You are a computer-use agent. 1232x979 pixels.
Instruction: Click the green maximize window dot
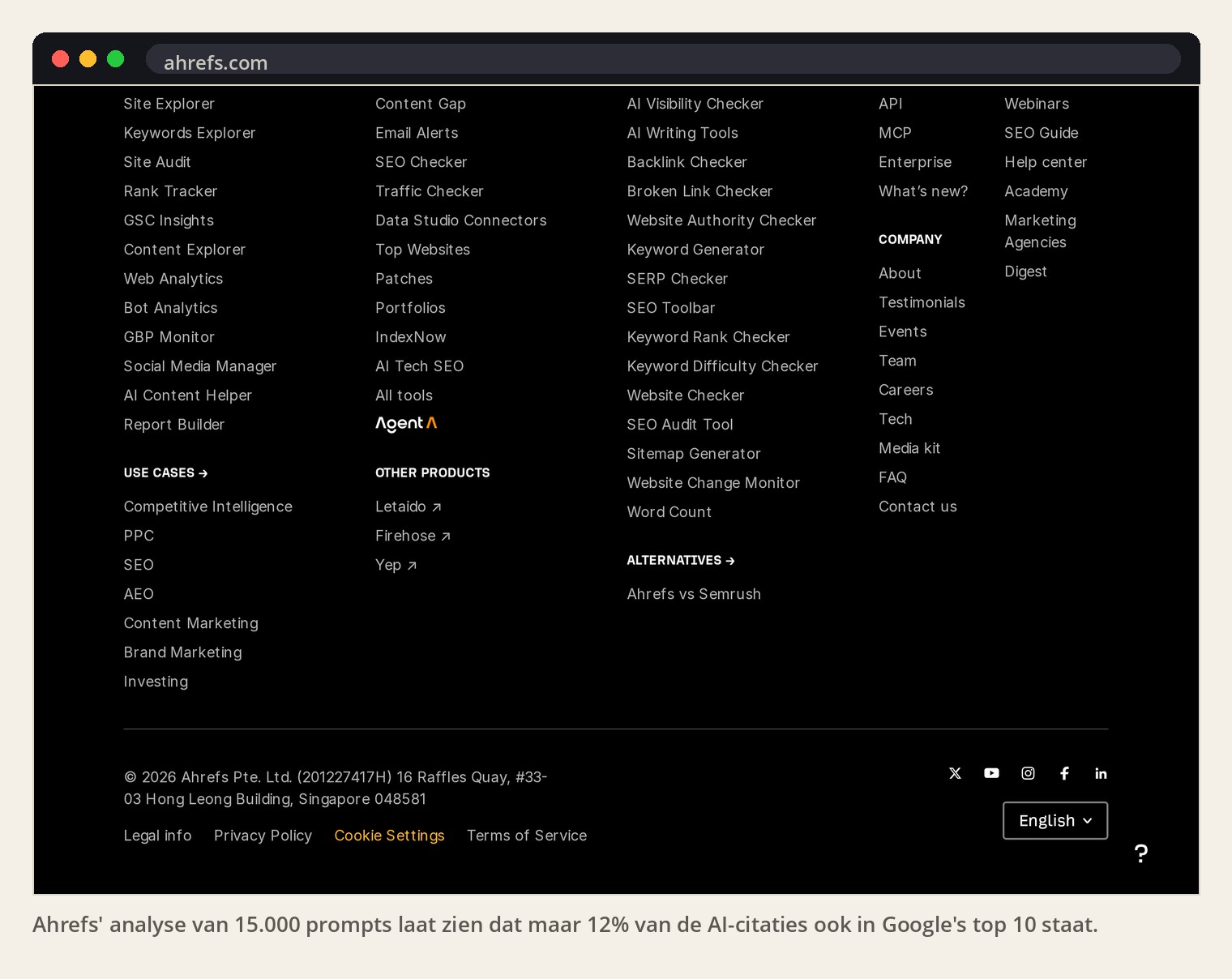(116, 58)
